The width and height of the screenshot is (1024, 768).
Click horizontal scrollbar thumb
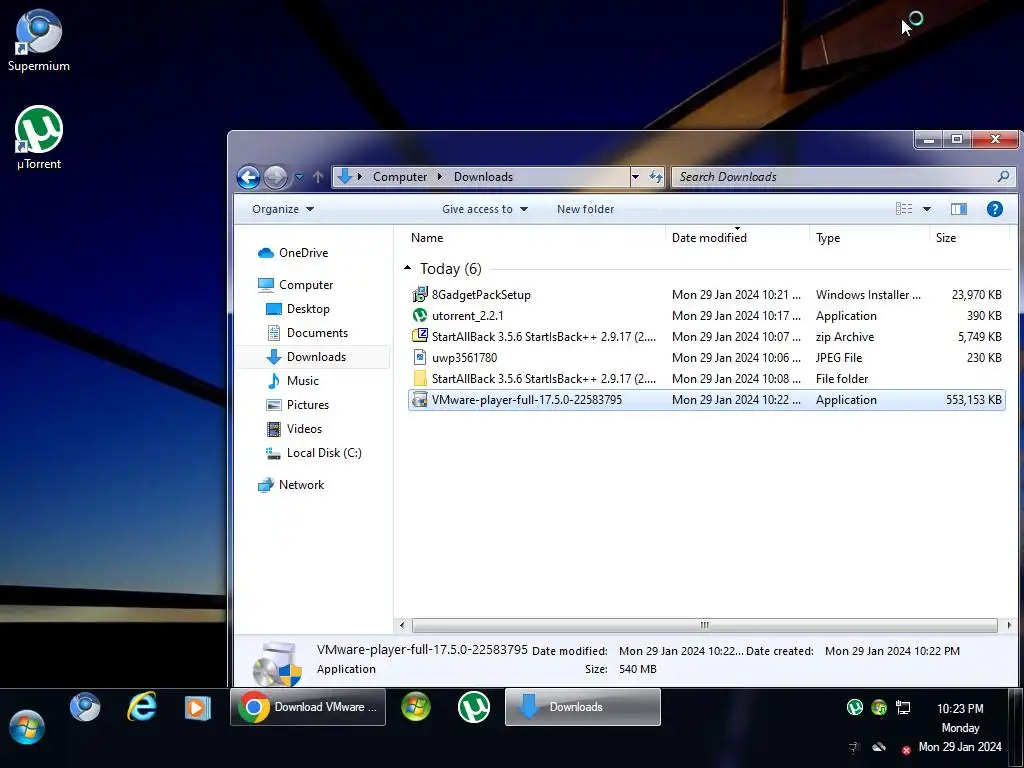tap(705, 626)
